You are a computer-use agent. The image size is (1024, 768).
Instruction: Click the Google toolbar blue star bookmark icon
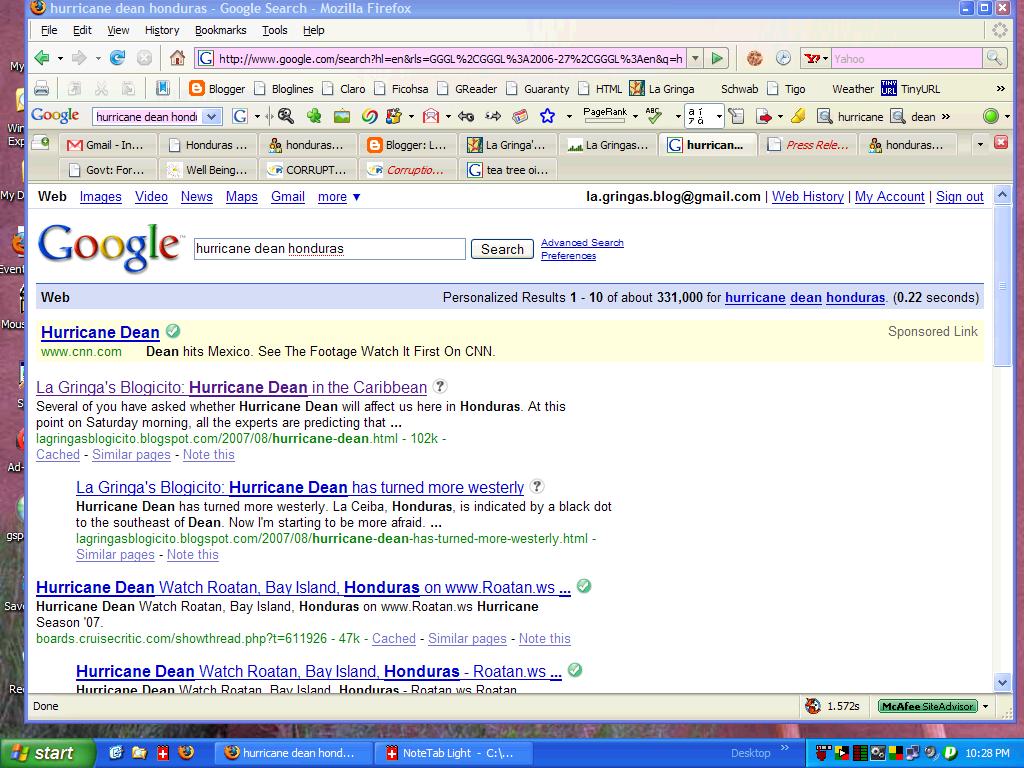click(x=547, y=116)
